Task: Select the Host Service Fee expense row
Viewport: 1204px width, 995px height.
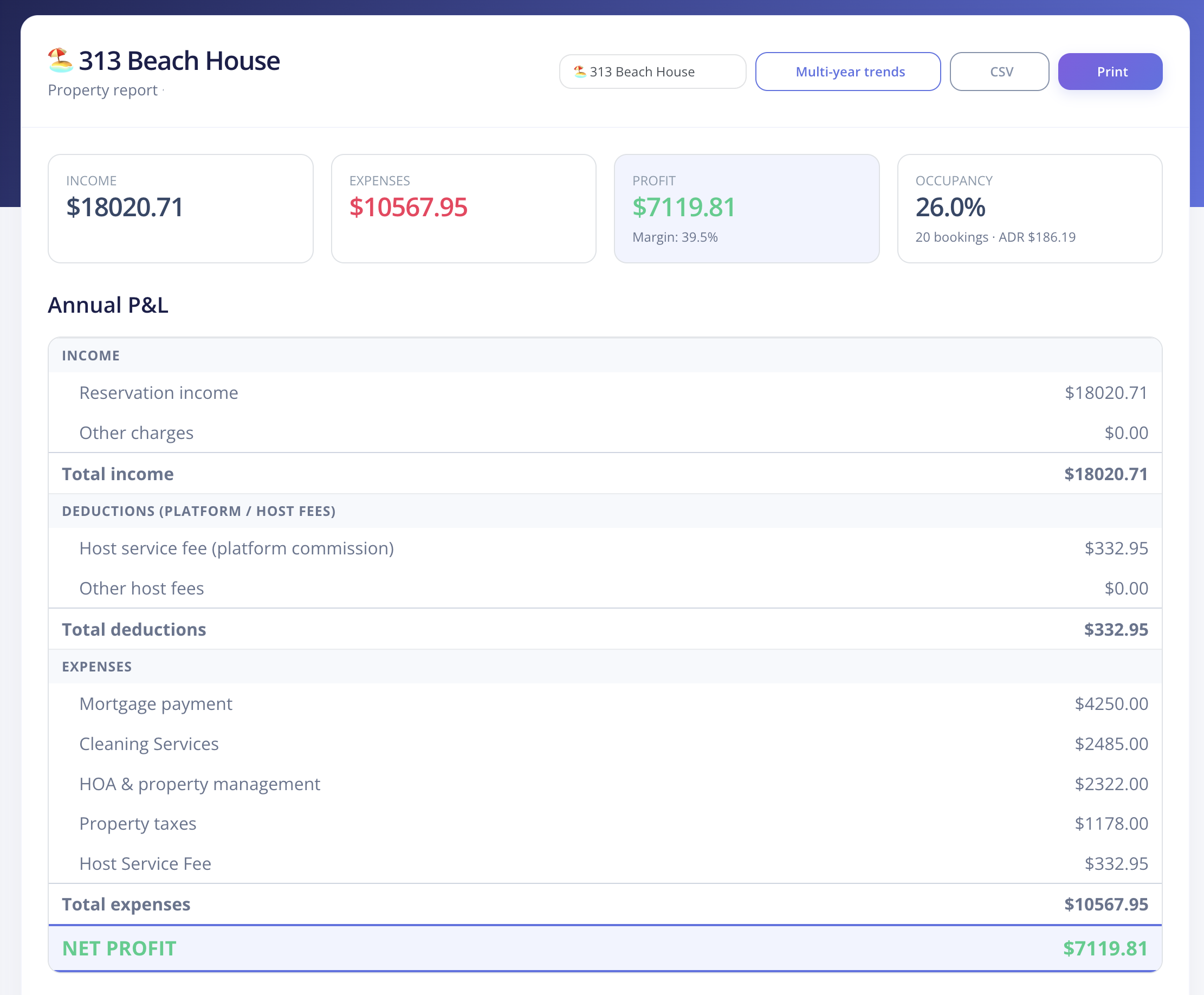Action: (605, 864)
